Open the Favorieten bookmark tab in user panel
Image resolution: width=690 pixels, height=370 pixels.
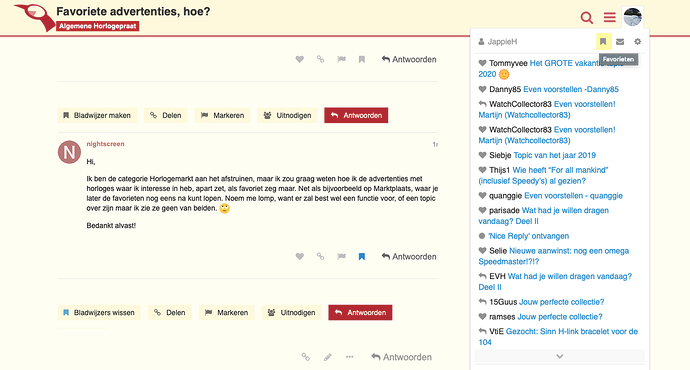(x=603, y=41)
